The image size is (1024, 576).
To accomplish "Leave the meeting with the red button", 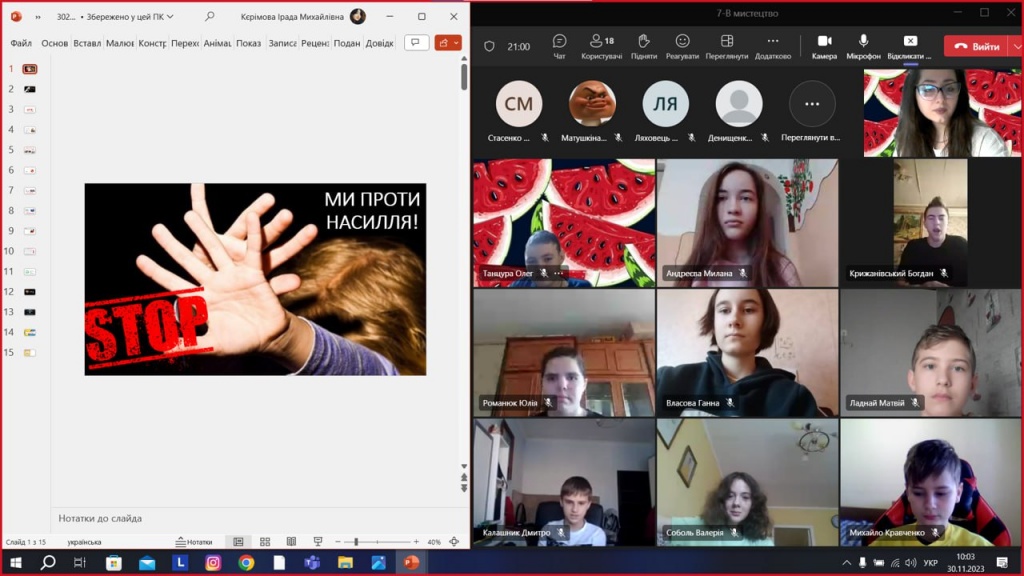I will (976, 47).
